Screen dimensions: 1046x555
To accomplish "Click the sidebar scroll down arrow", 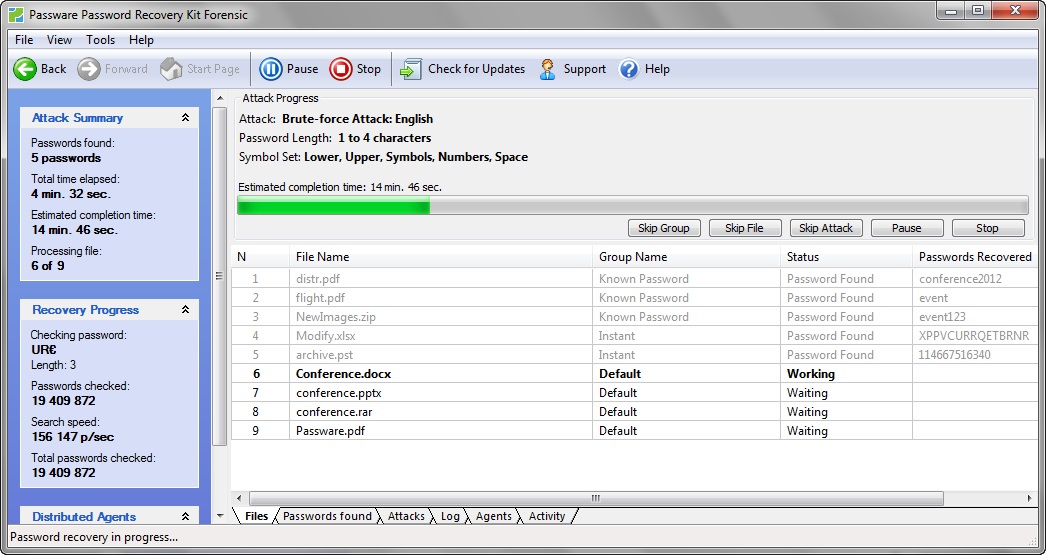I will pos(220,516).
